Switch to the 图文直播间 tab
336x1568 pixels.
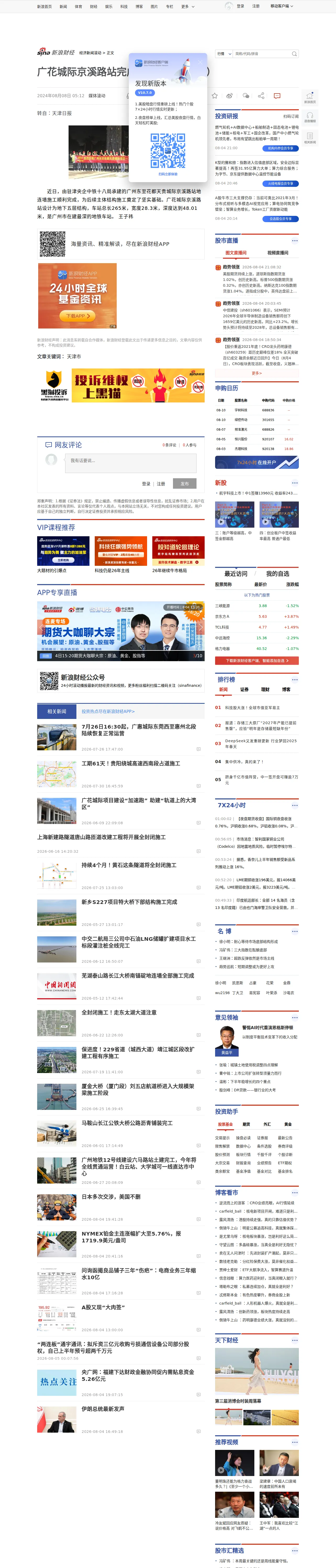[x=236, y=253]
